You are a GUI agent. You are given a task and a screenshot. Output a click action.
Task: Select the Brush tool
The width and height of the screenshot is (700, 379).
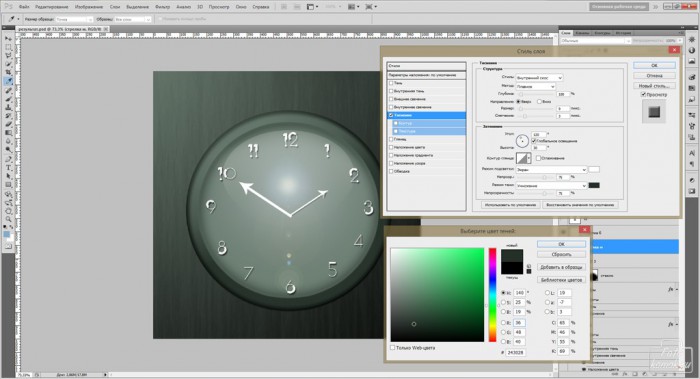click(8, 99)
